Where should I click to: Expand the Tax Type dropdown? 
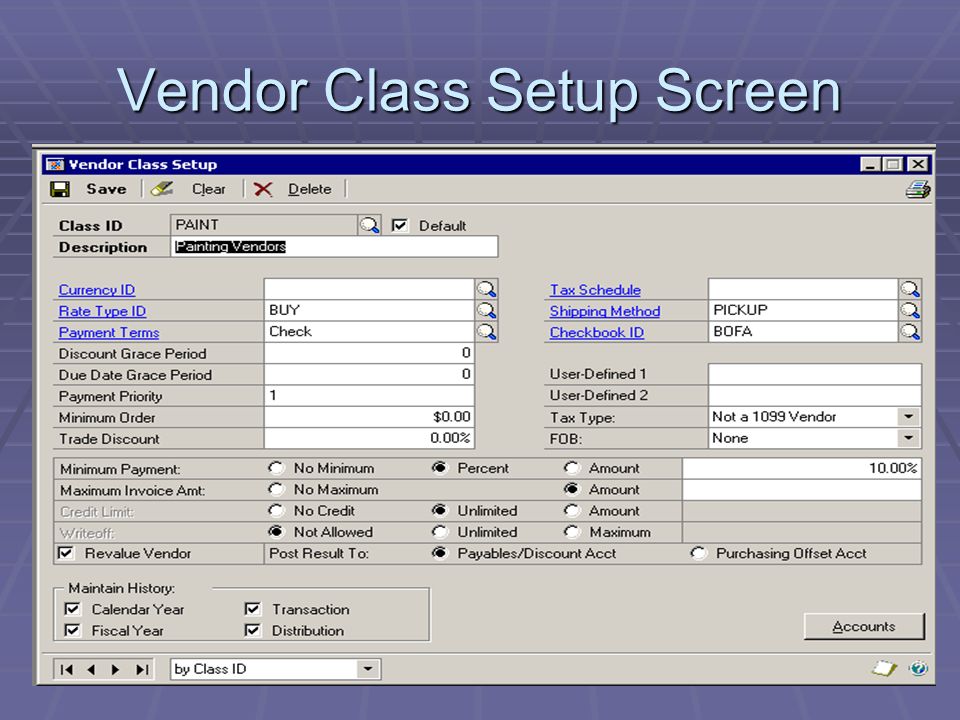909,417
